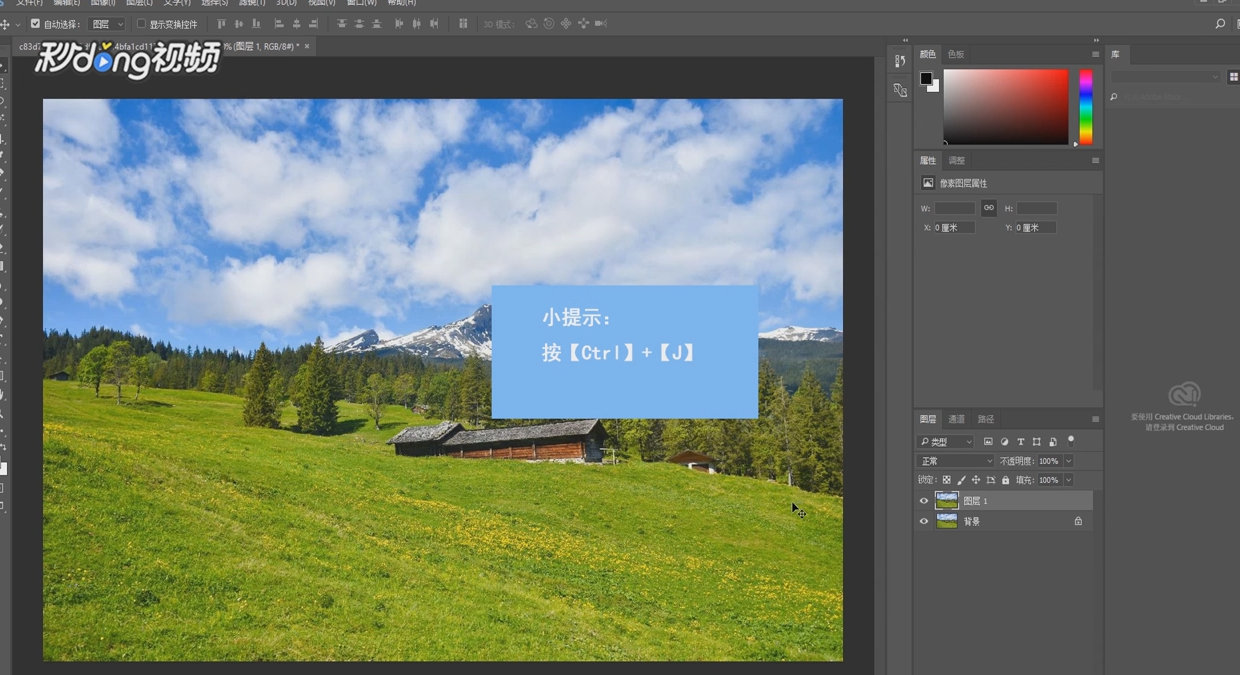Align right edges in options bar

[314, 24]
